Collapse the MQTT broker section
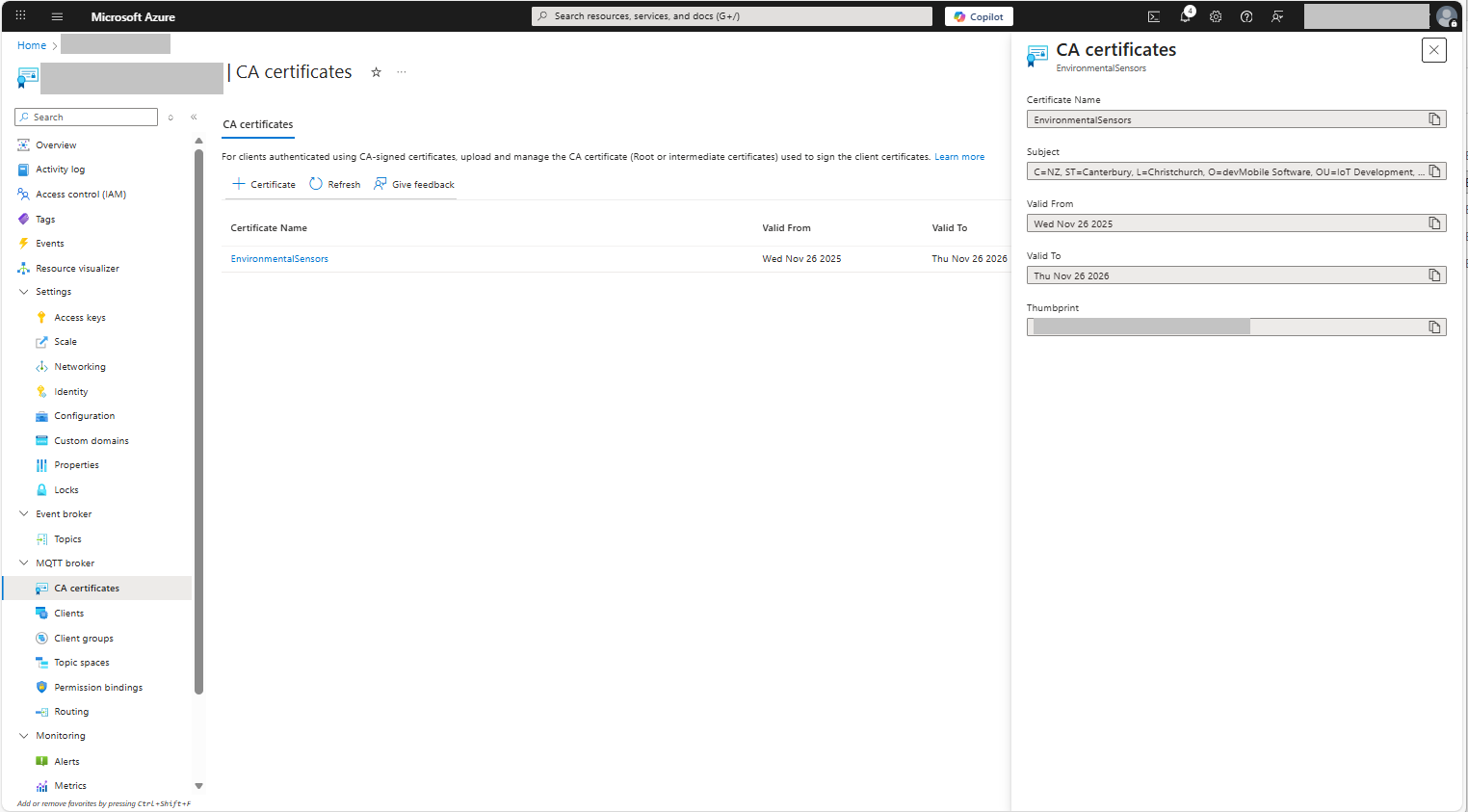This screenshot has width=1468, height=812. point(24,563)
